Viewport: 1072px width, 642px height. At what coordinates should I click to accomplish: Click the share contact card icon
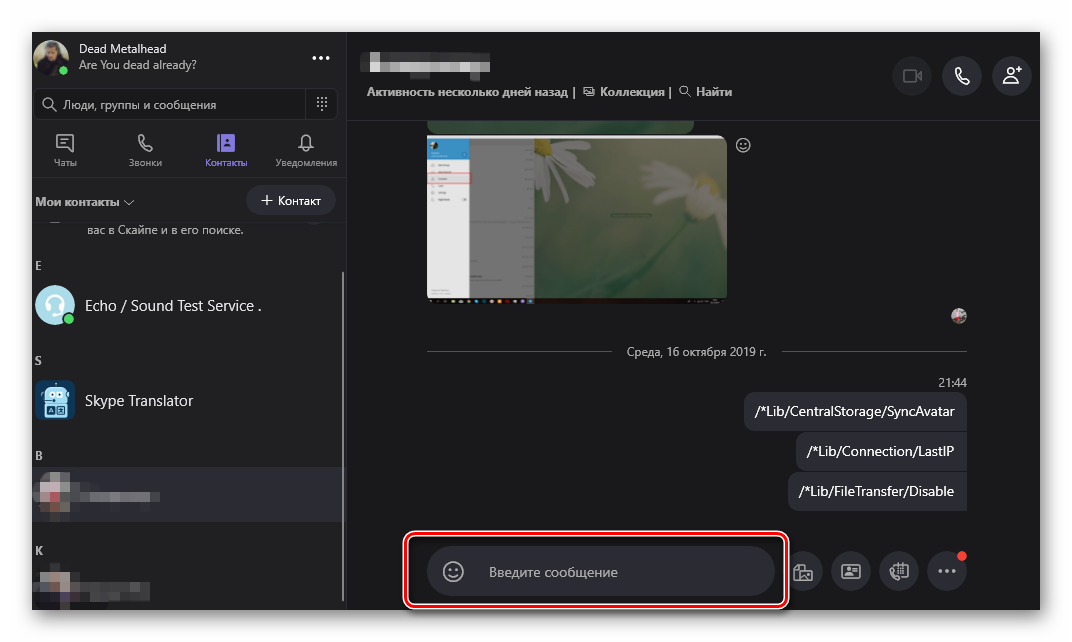[851, 572]
